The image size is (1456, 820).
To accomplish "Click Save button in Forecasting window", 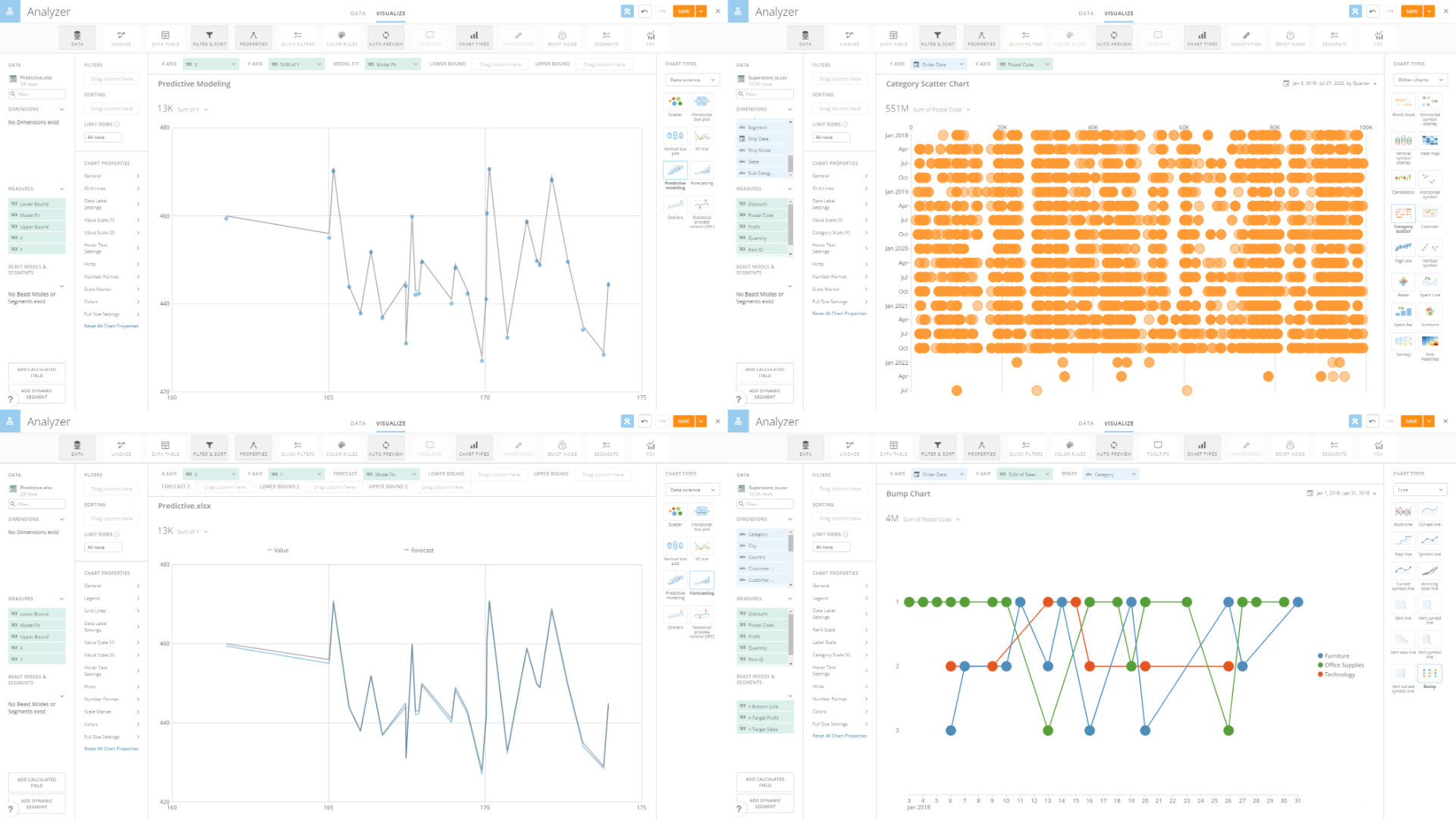I will click(683, 421).
